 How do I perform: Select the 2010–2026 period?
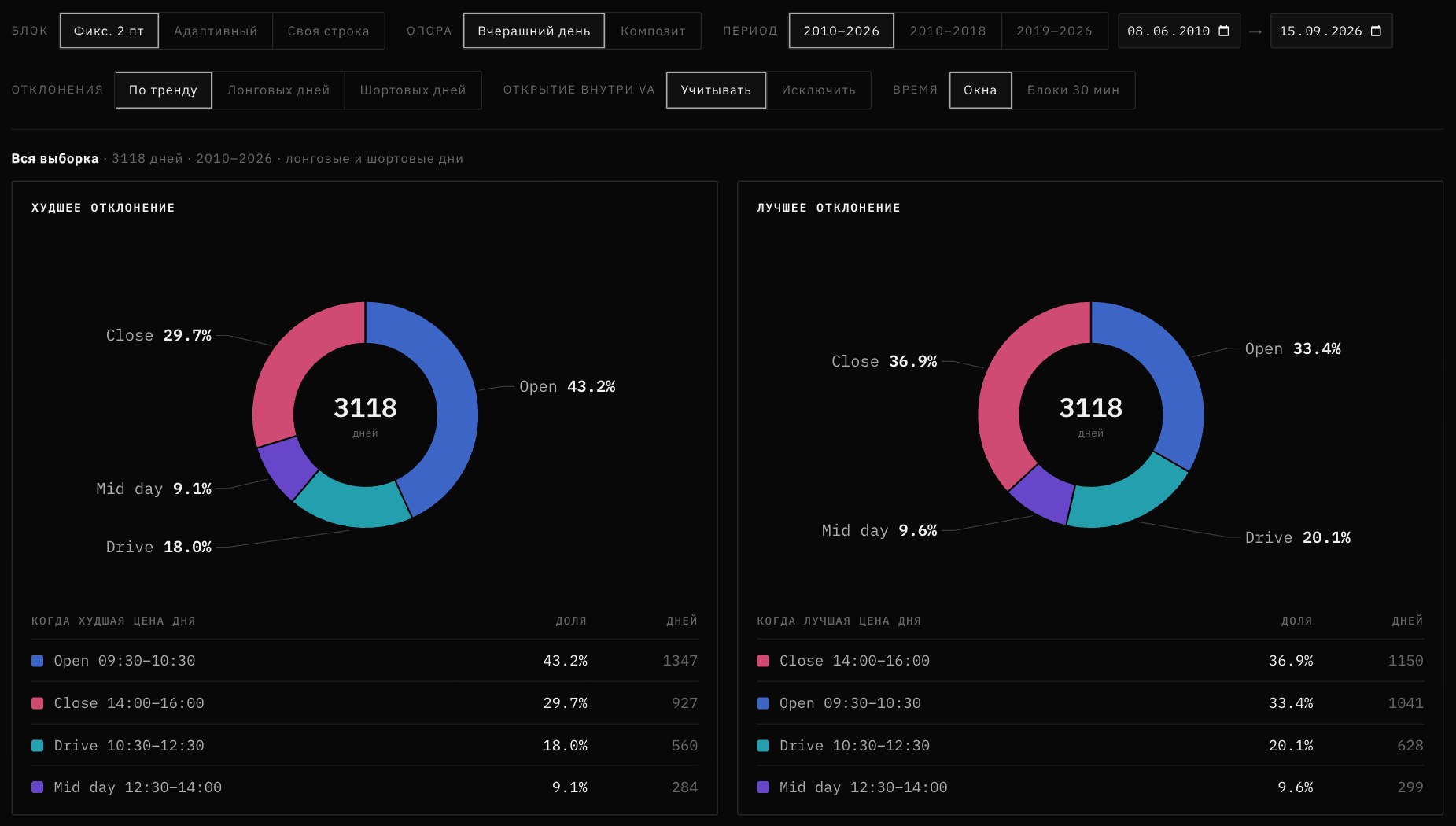(x=841, y=31)
